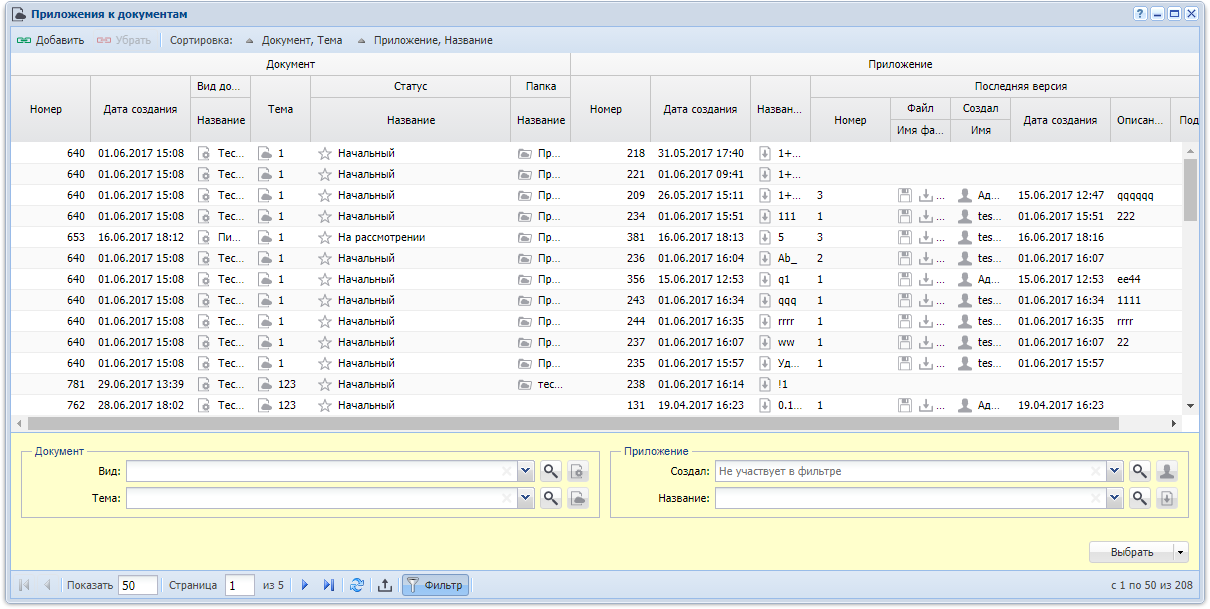Search with the magnifier next to Вид
This screenshot has width=1210, height=609.
coord(550,471)
